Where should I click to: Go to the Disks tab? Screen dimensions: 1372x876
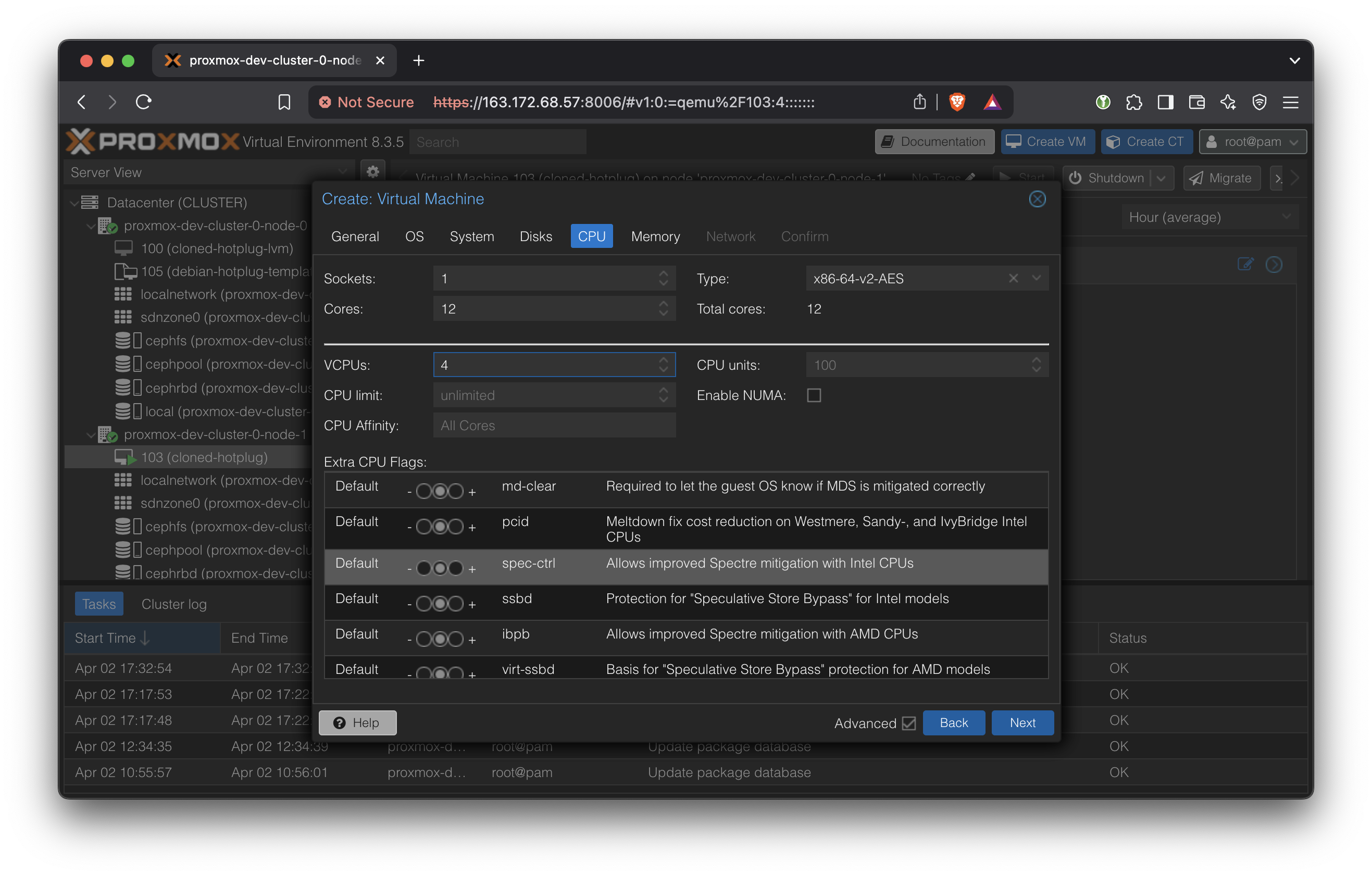click(535, 236)
